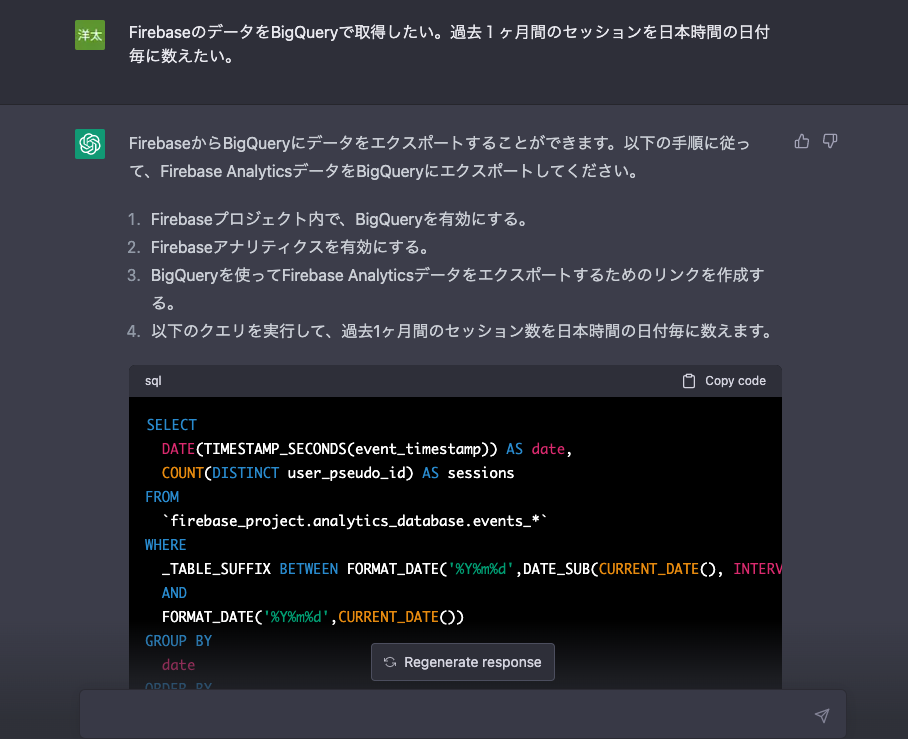Click the send message paper-plane icon
908x739 pixels.
822,715
